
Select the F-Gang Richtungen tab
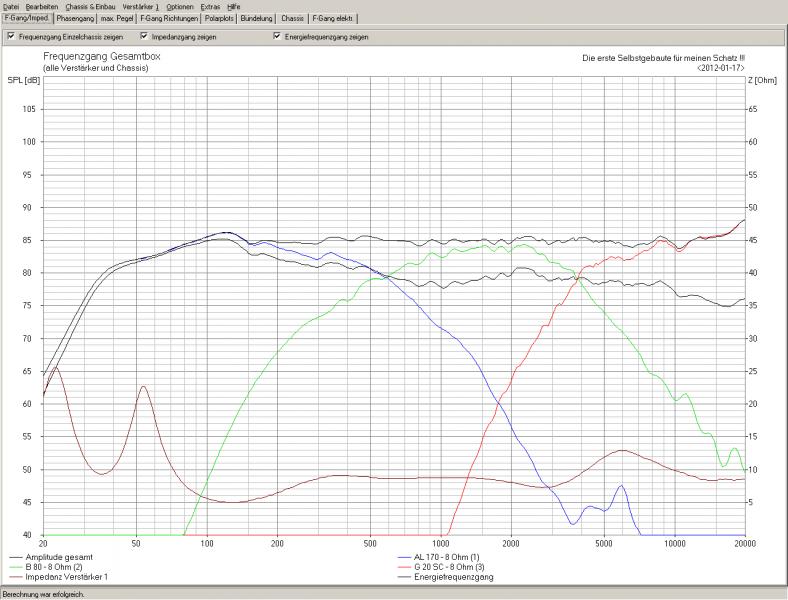pos(168,18)
